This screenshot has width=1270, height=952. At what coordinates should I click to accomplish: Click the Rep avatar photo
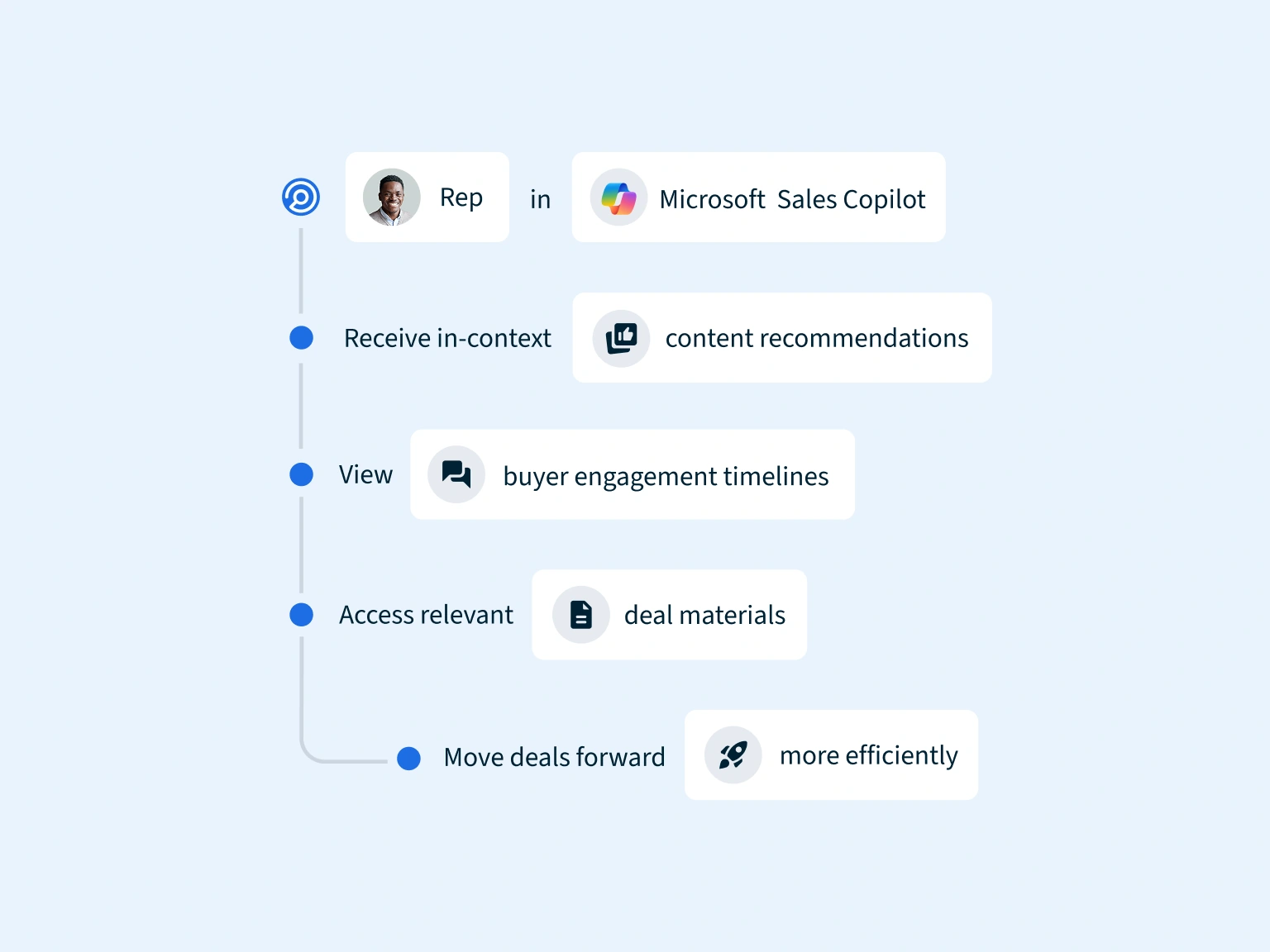pyautogui.click(x=392, y=198)
